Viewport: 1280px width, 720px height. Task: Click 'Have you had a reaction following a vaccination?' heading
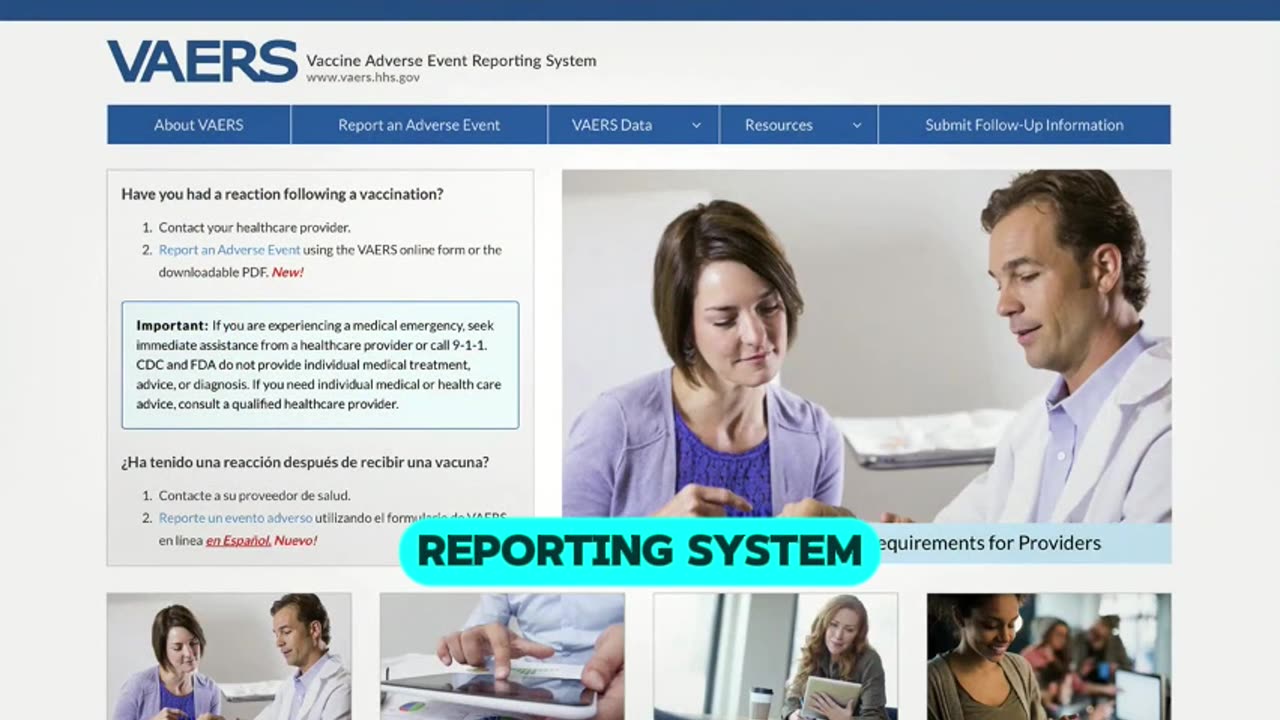tap(282, 194)
